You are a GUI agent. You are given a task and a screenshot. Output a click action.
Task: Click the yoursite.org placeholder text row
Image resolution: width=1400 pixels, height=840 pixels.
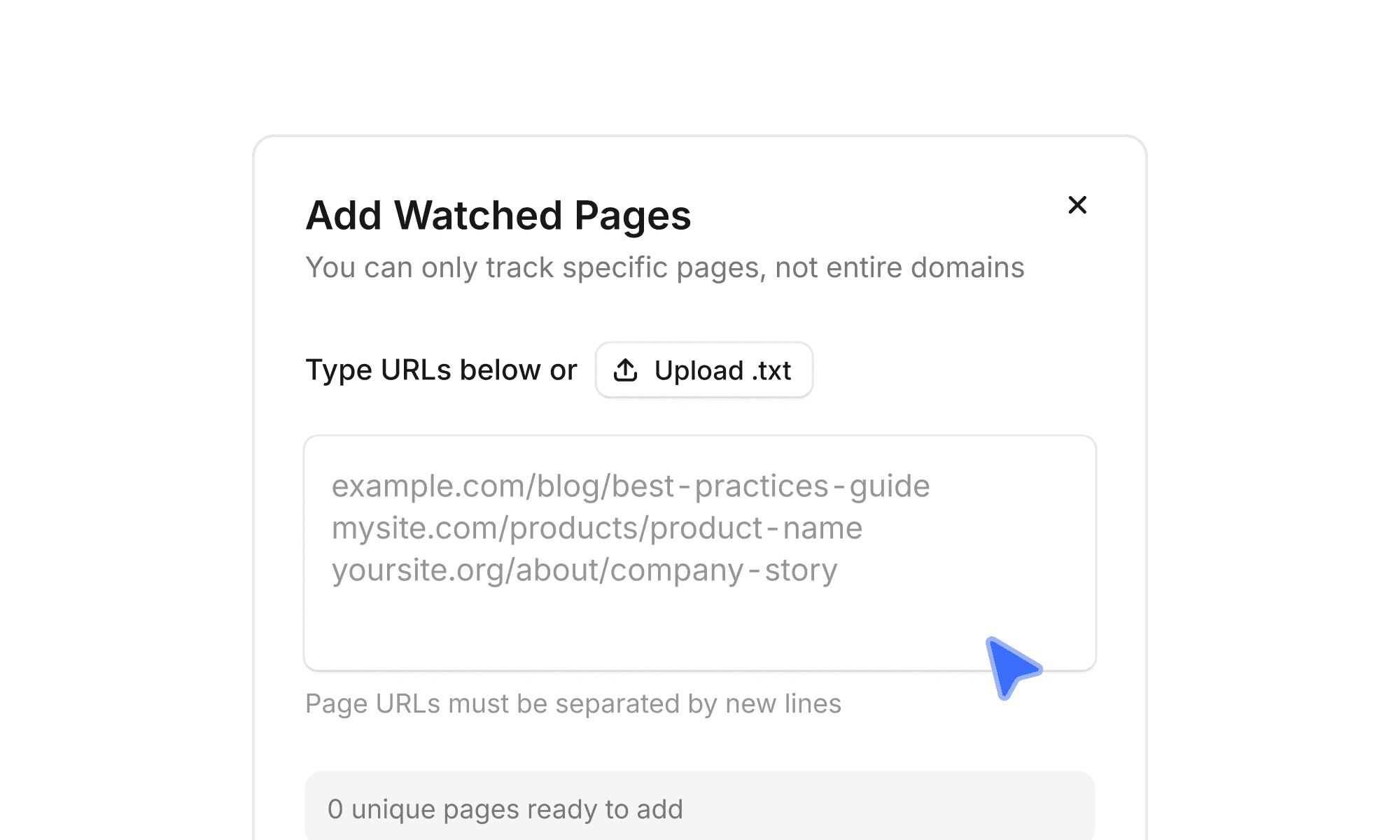[x=584, y=570]
